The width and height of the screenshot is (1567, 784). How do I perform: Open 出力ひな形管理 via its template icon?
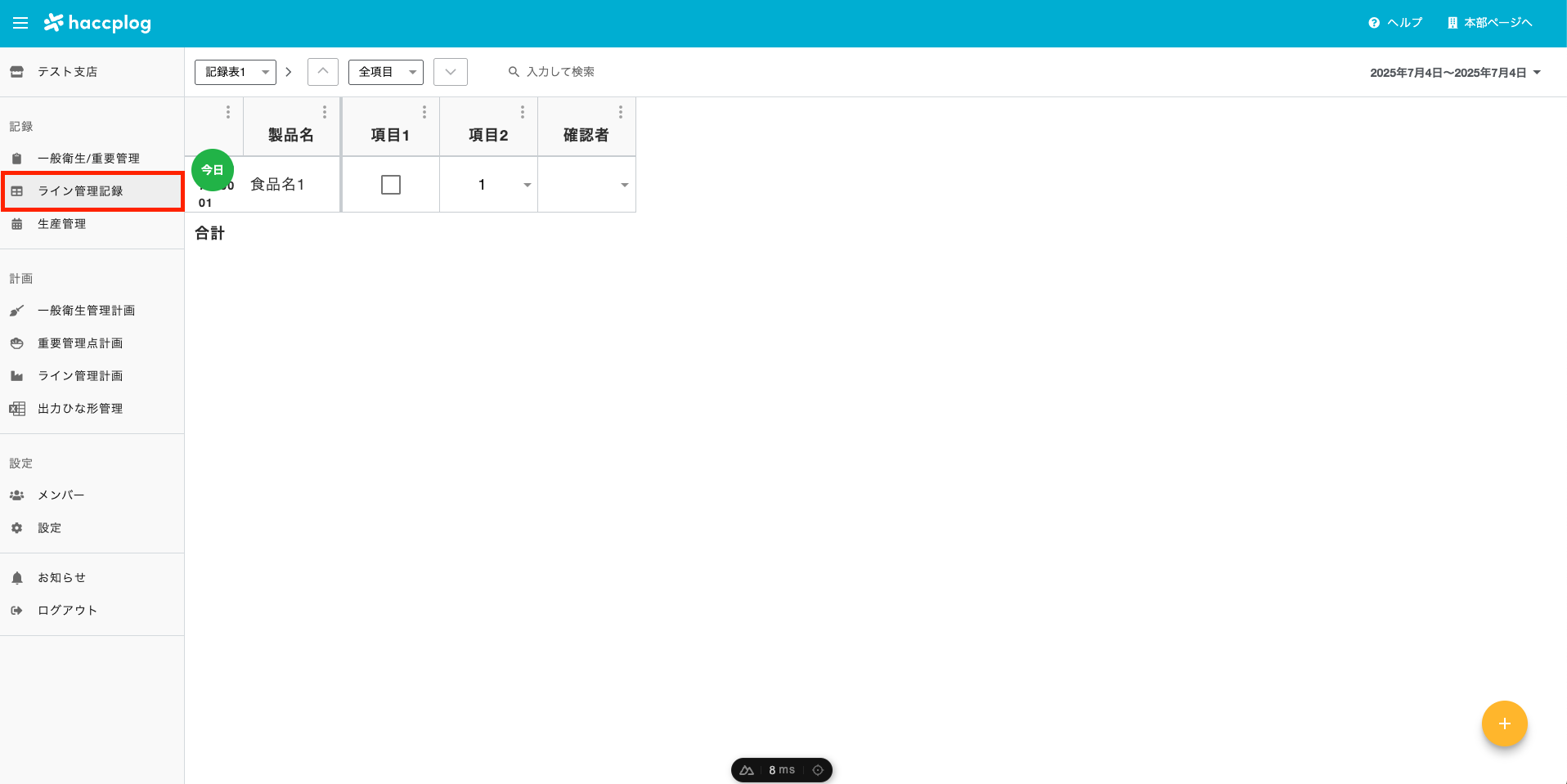17,408
